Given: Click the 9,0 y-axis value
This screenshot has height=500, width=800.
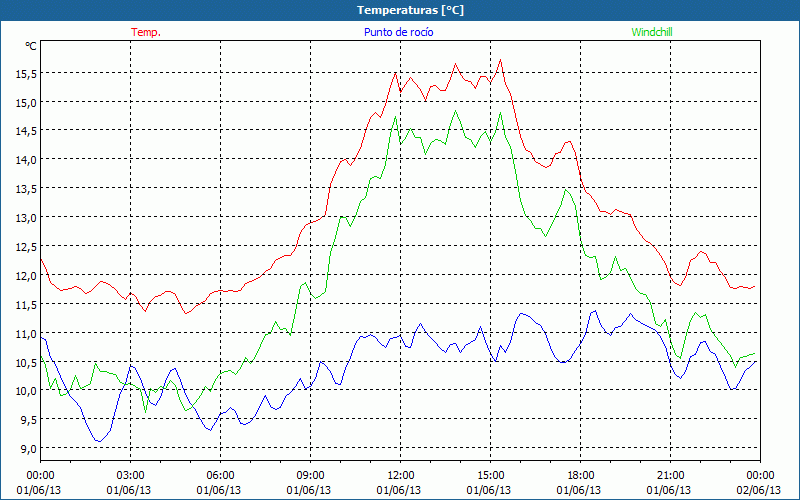Looking at the screenshot, I should tap(29, 449).
